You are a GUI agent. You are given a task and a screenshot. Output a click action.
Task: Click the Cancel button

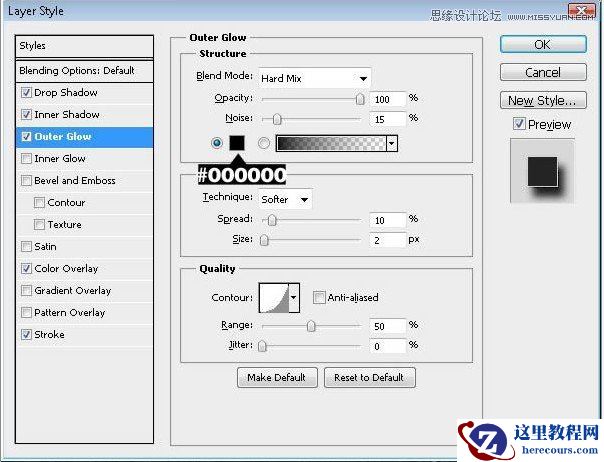coord(543,72)
